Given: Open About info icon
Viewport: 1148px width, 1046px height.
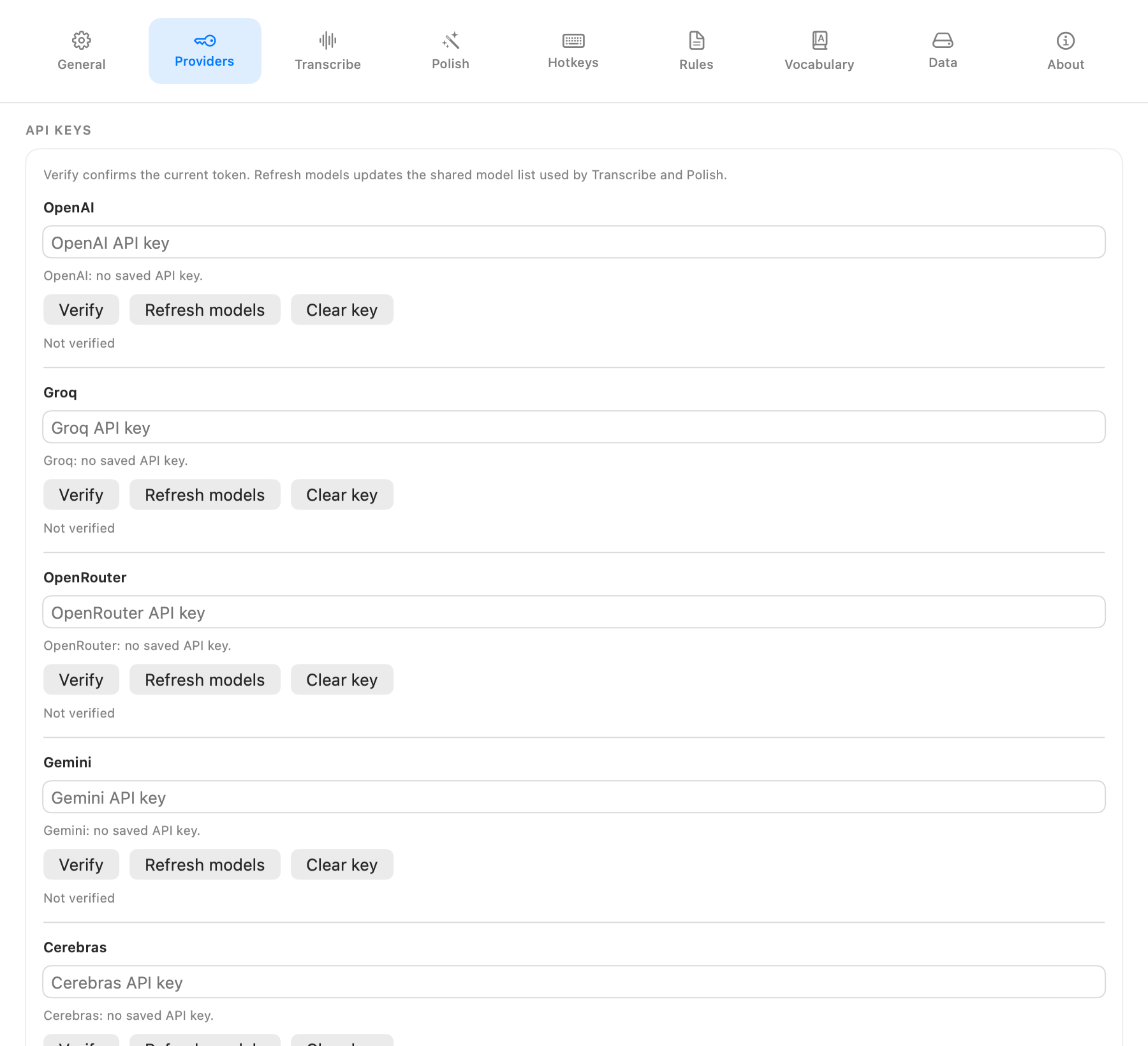Looking at the screenshot, I should 1066,41.
